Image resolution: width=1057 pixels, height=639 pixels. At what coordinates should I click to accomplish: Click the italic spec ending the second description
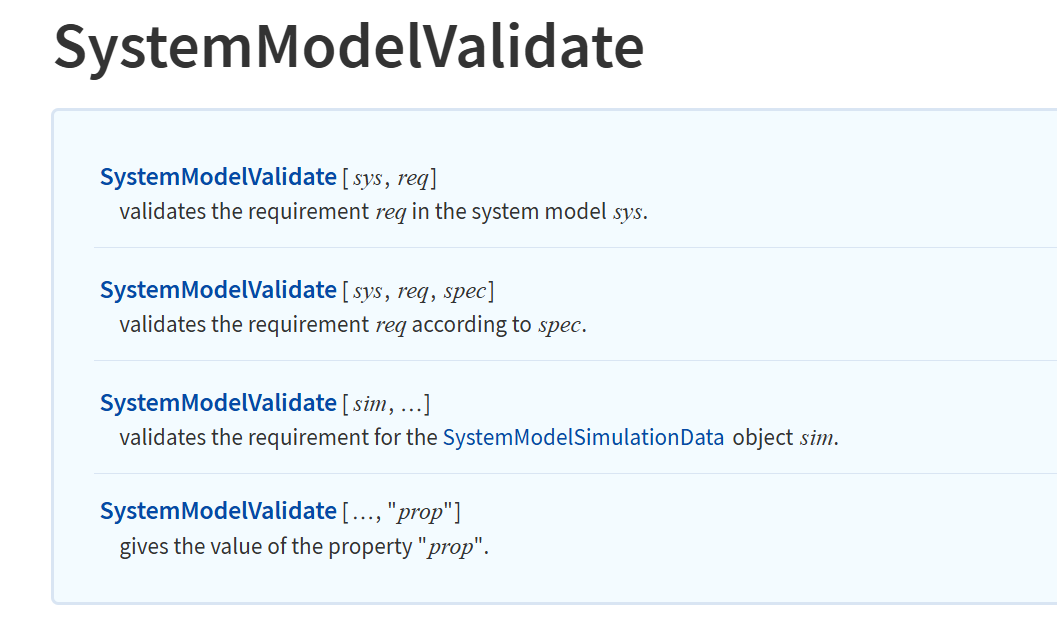coord(560,326)
